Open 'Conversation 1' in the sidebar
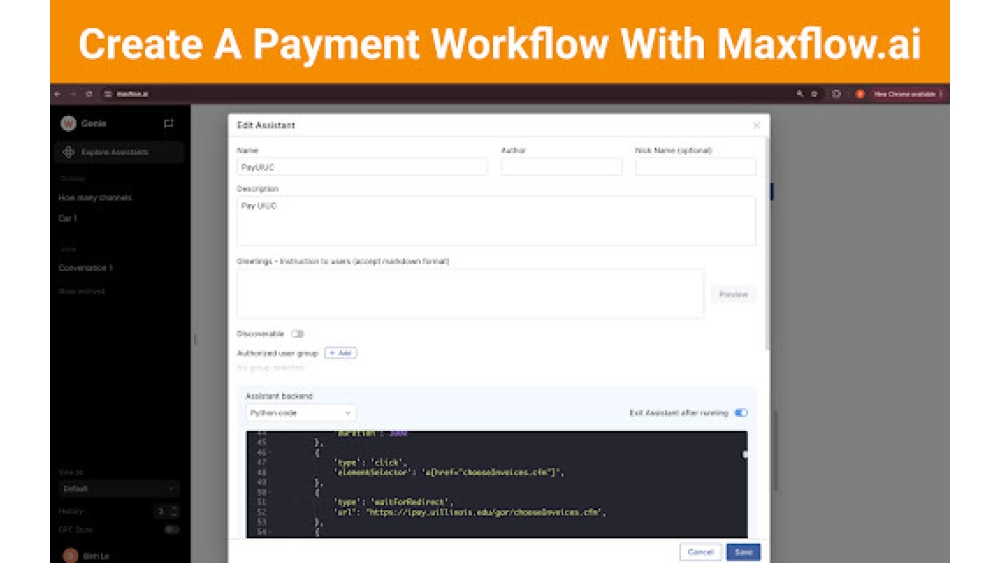 pos(85,268)
